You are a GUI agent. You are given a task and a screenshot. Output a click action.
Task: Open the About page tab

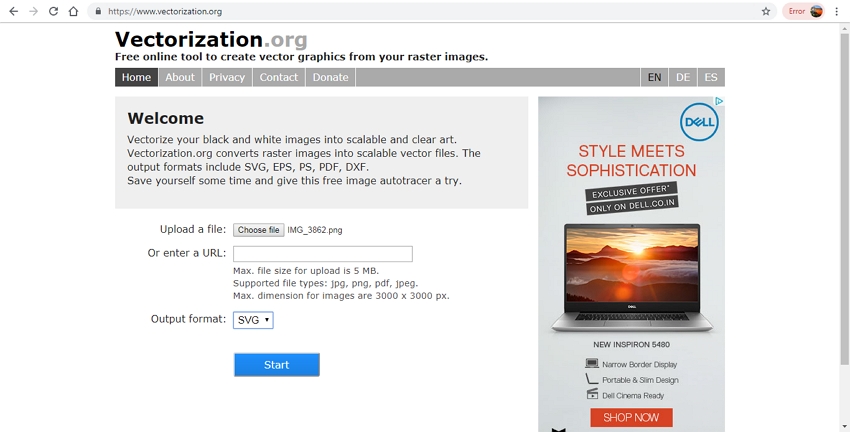pos(180,77)
